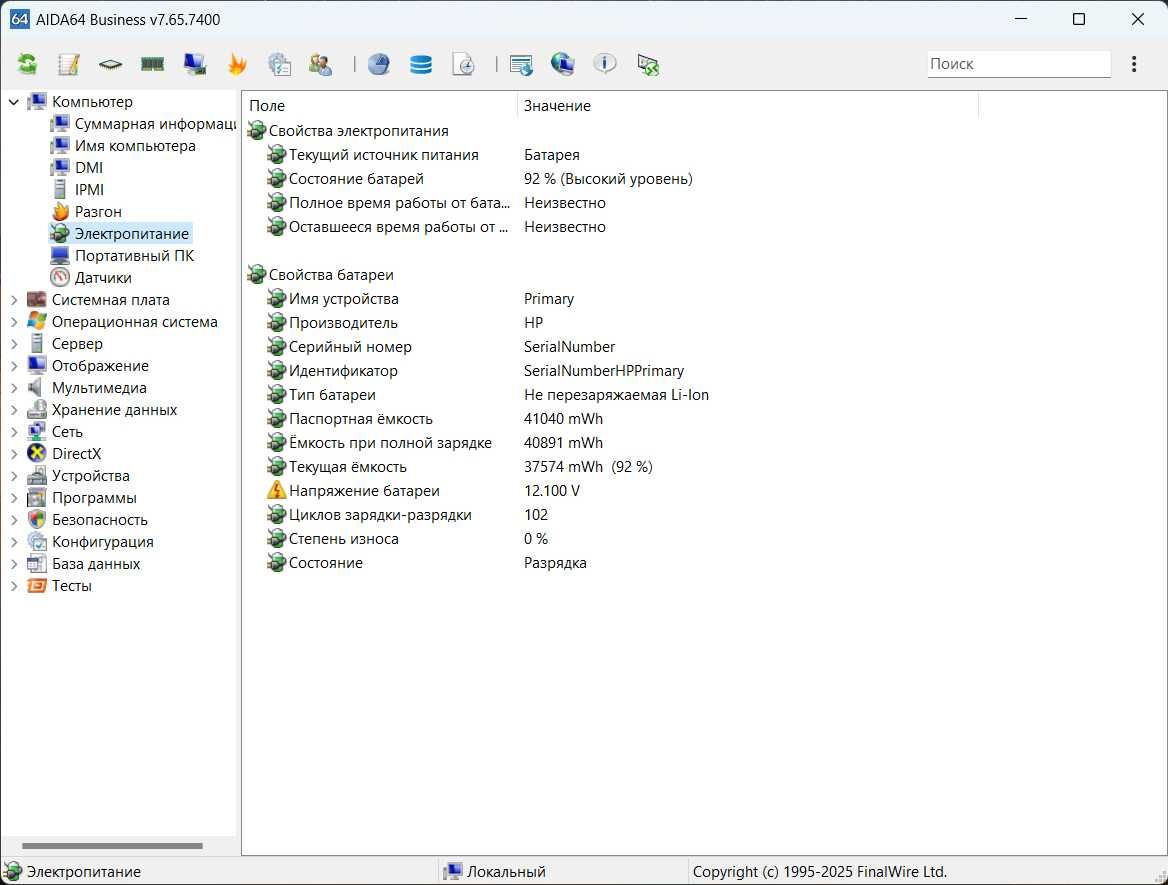Open the IPMI tree item
The height and width of the screenshot is (885, 1168).
[x=89, y=190]
